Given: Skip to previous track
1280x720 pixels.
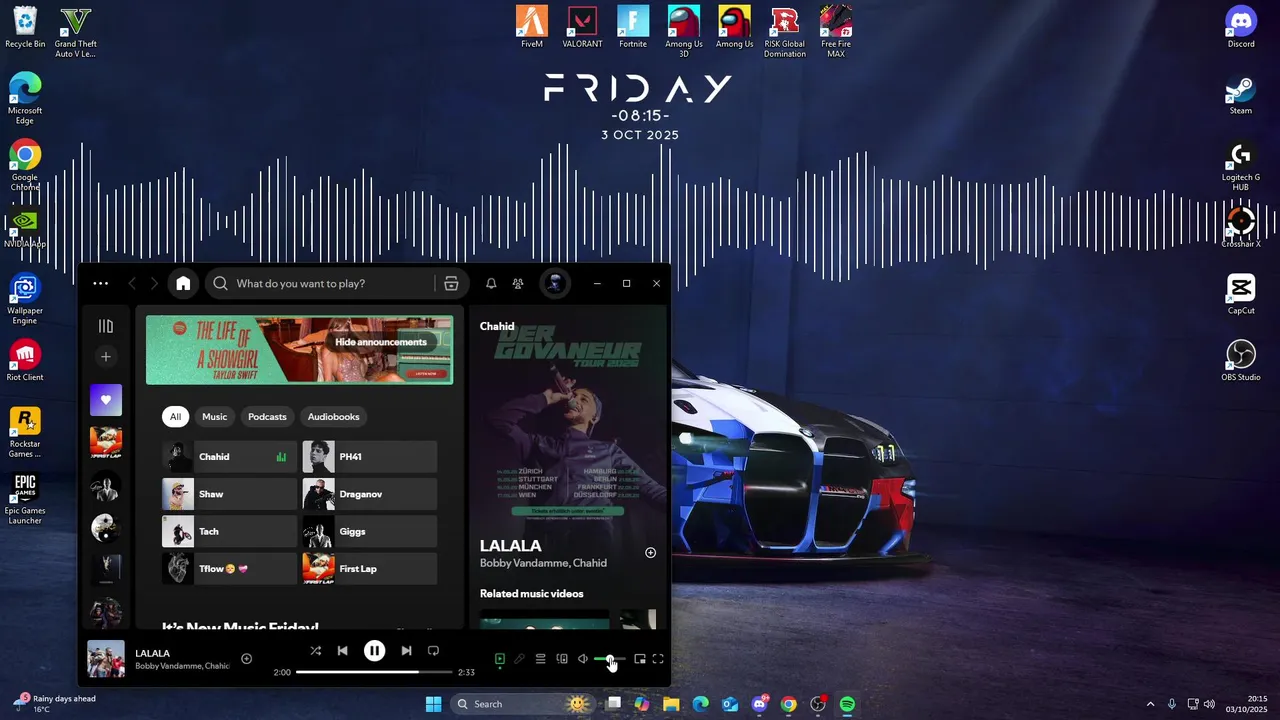Looking at the screenshot, I should pos(342,651).
